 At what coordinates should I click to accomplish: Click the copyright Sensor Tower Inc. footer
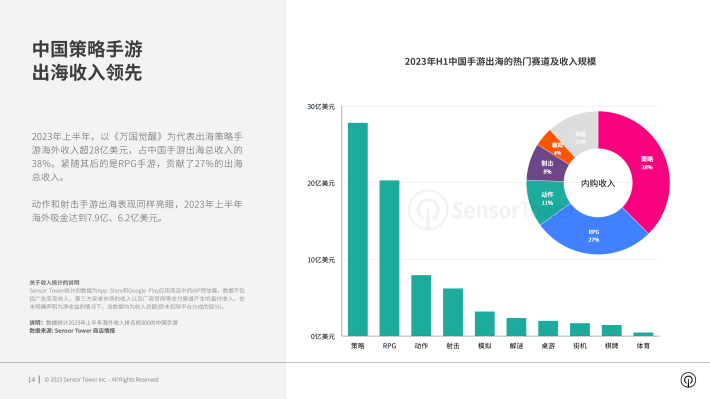101,380
